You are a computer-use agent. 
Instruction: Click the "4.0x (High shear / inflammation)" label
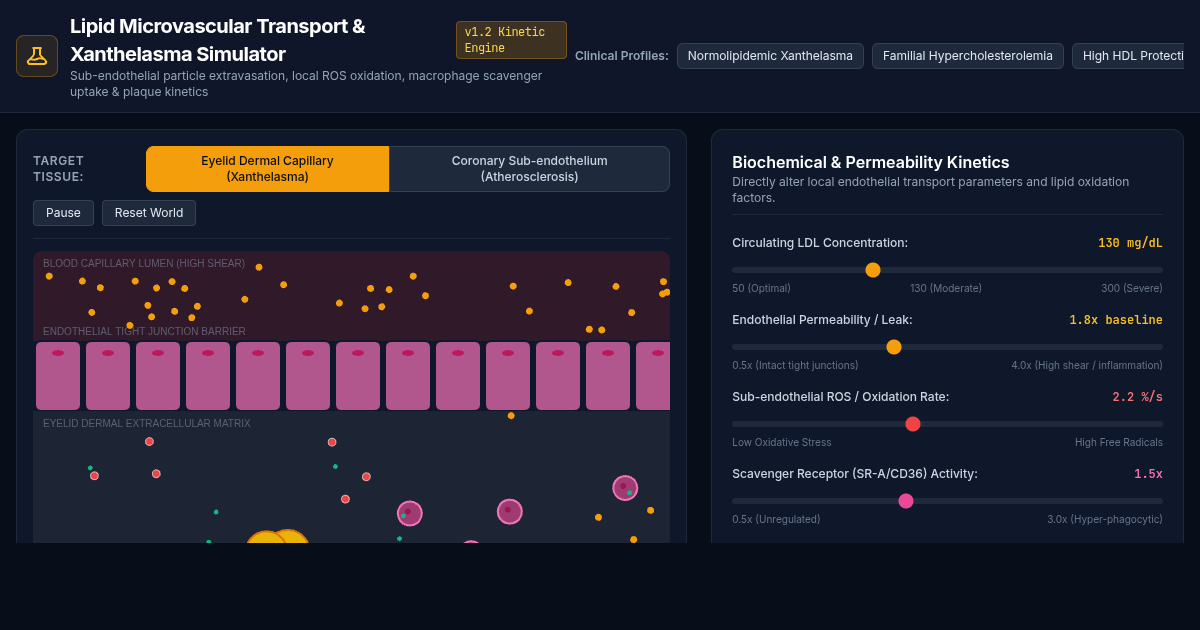pos(1087,365)
